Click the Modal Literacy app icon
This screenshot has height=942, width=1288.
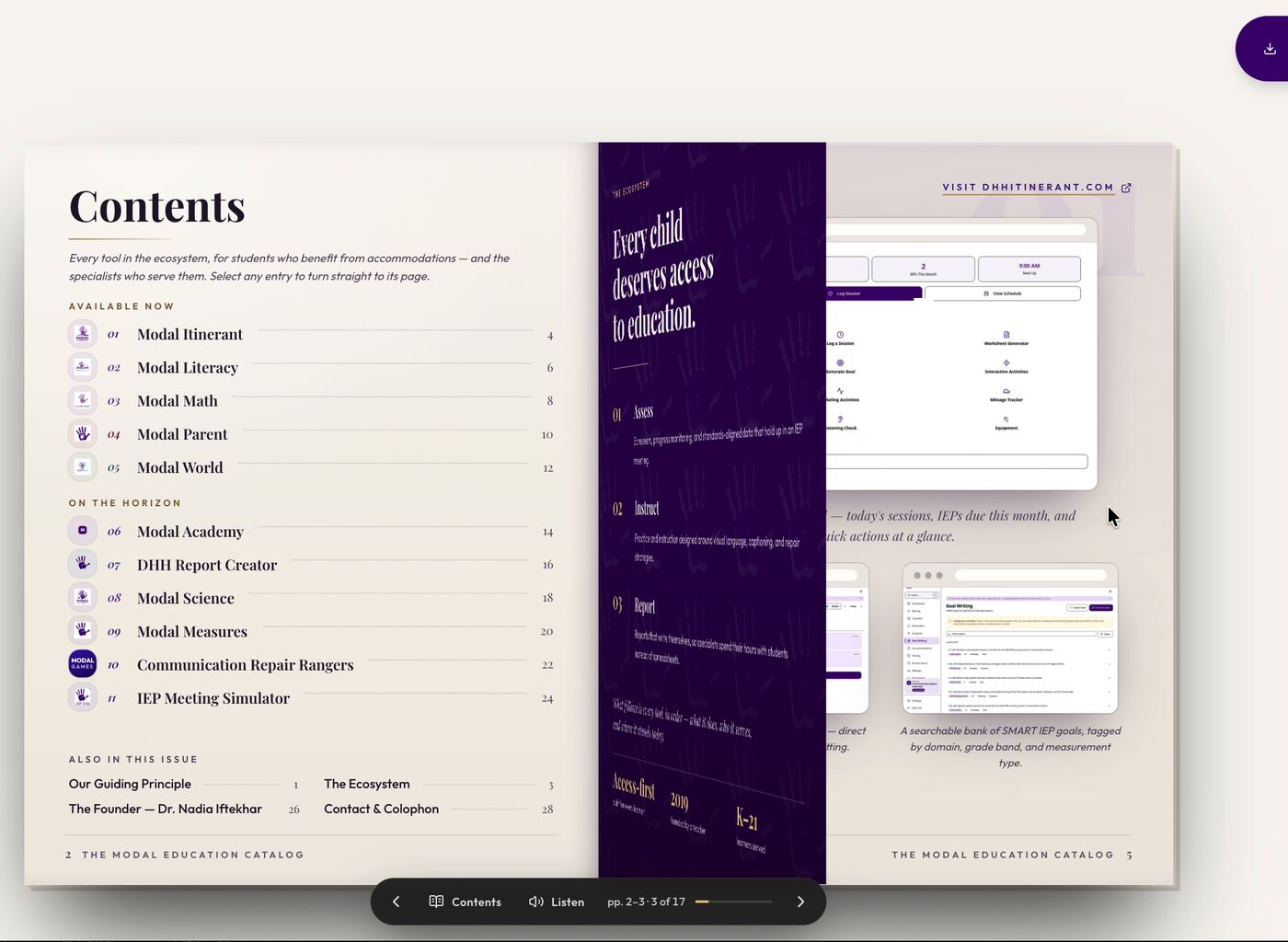click(83, 367)
